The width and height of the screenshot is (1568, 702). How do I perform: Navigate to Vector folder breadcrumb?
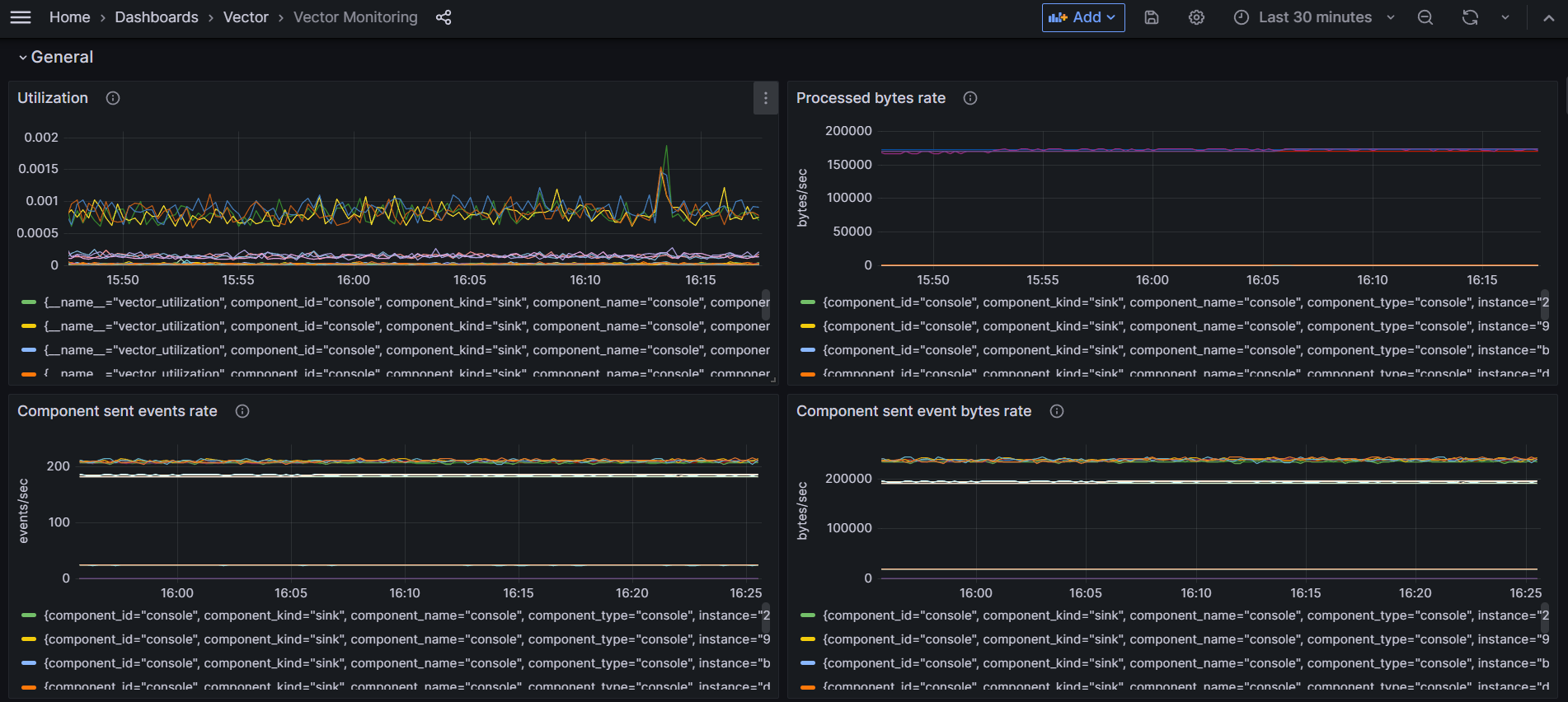point(246,17)
